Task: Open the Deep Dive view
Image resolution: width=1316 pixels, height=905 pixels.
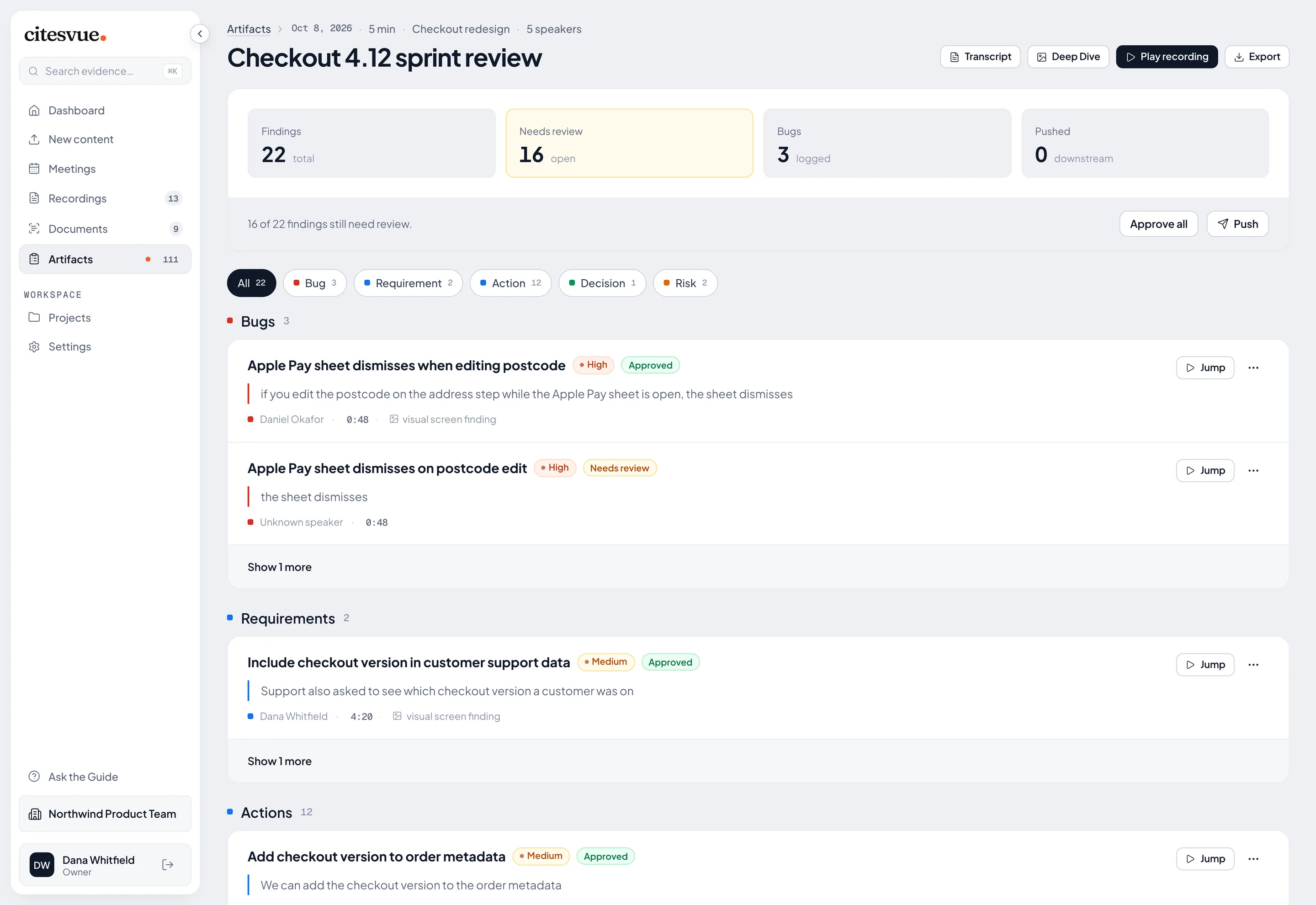Action: pos(1068,57)
